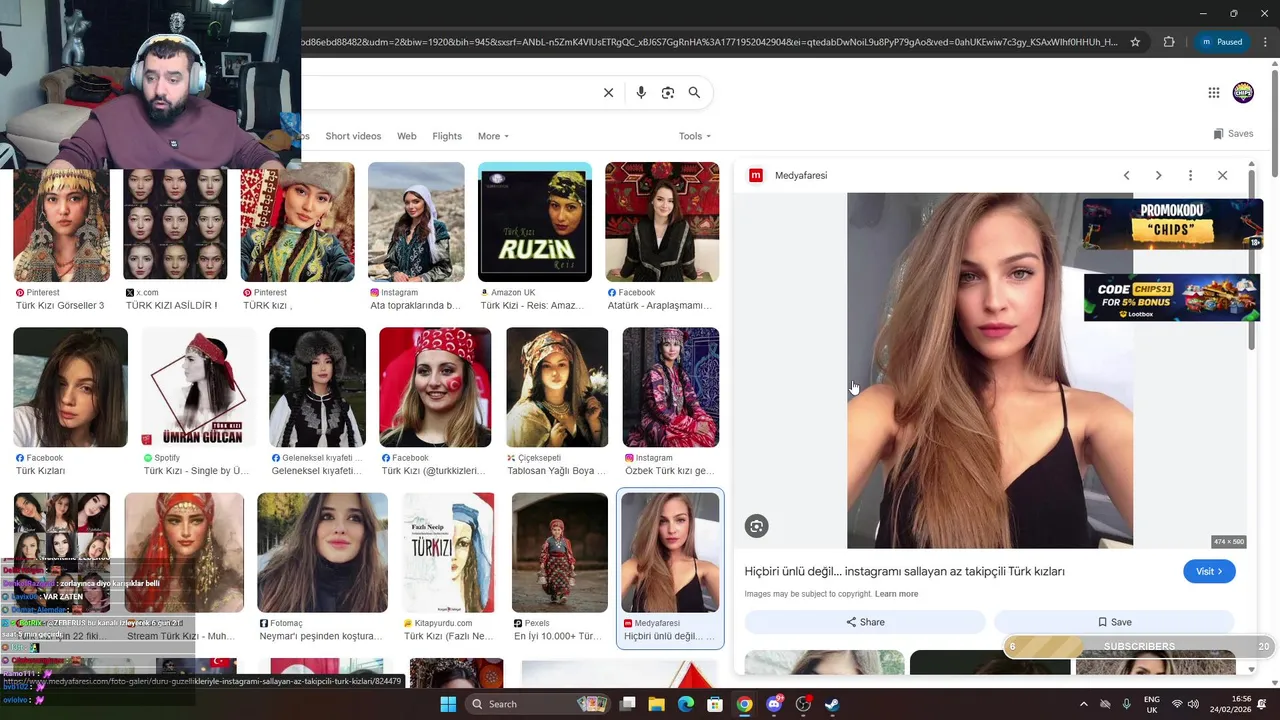Open Google Lens image search icon
The height and width of the screenshot is (720, 1280).
point(668,93)
